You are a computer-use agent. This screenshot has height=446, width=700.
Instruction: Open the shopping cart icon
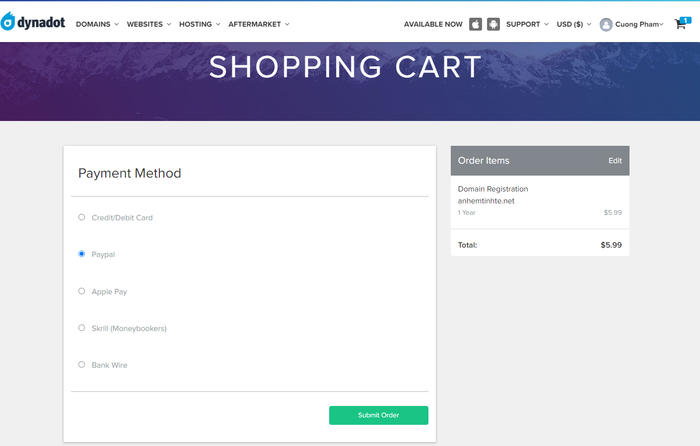click(x=682, y=23)
